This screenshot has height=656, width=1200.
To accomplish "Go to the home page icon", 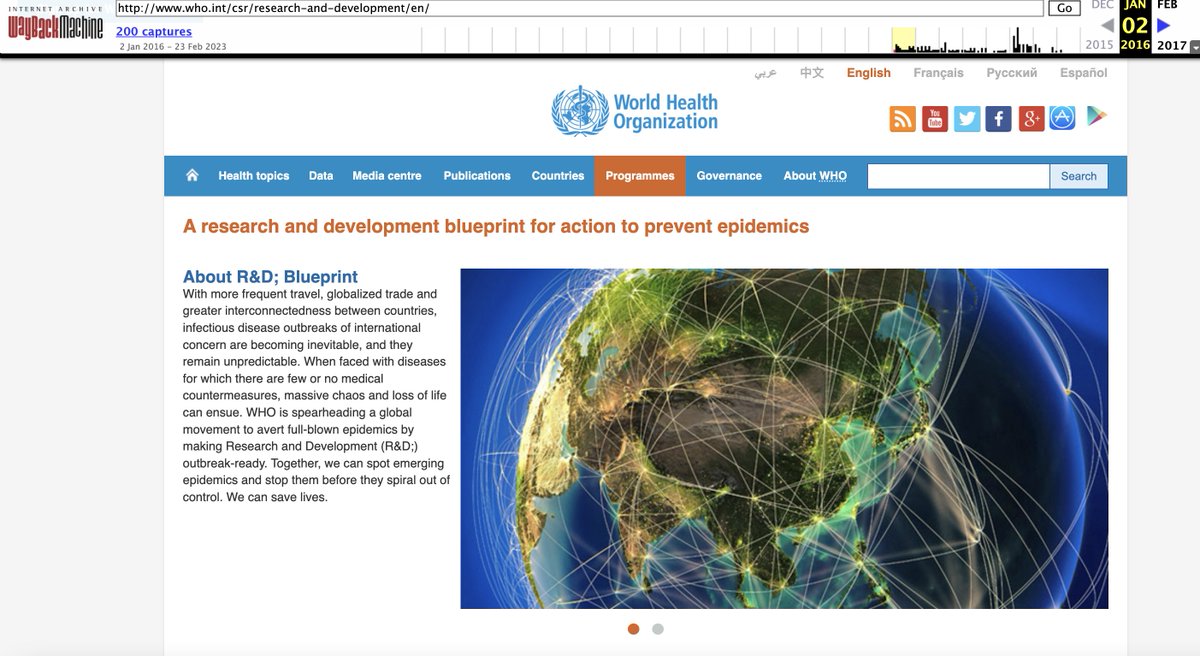I will pos(192,176).
